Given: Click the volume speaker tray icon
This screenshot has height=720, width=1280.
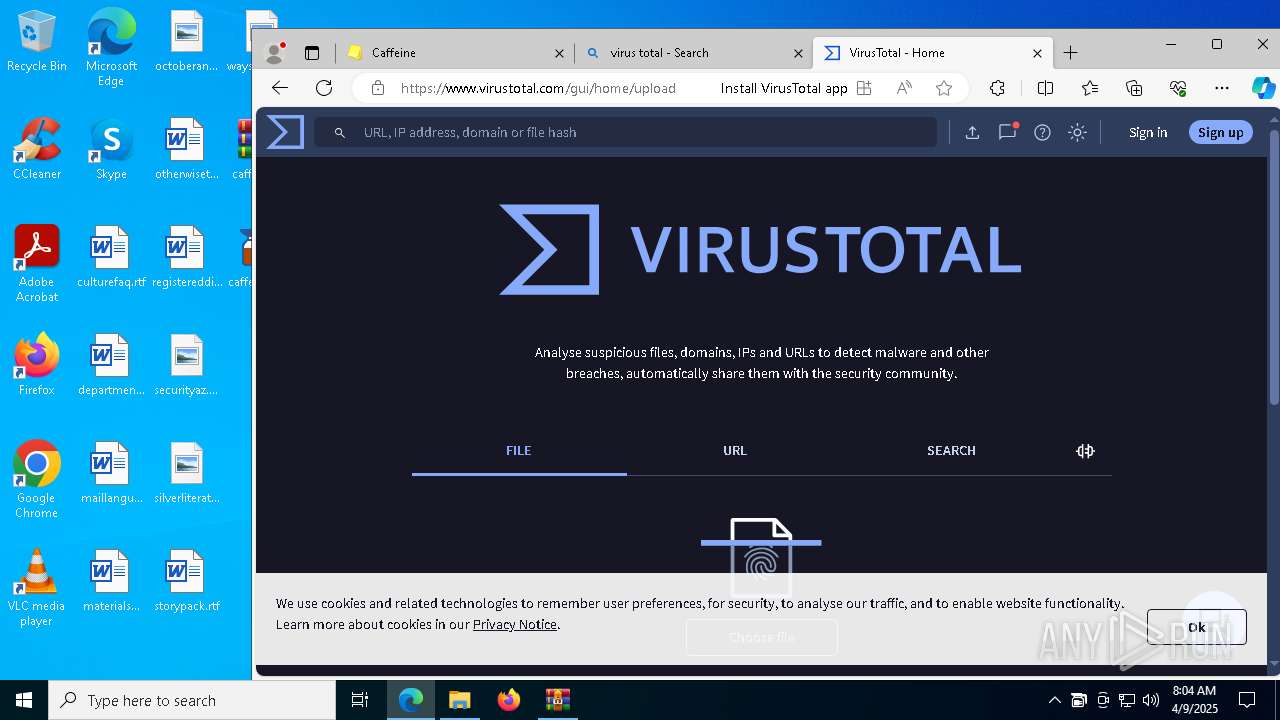Looking at the screenshot, I should coord(1151,700).
